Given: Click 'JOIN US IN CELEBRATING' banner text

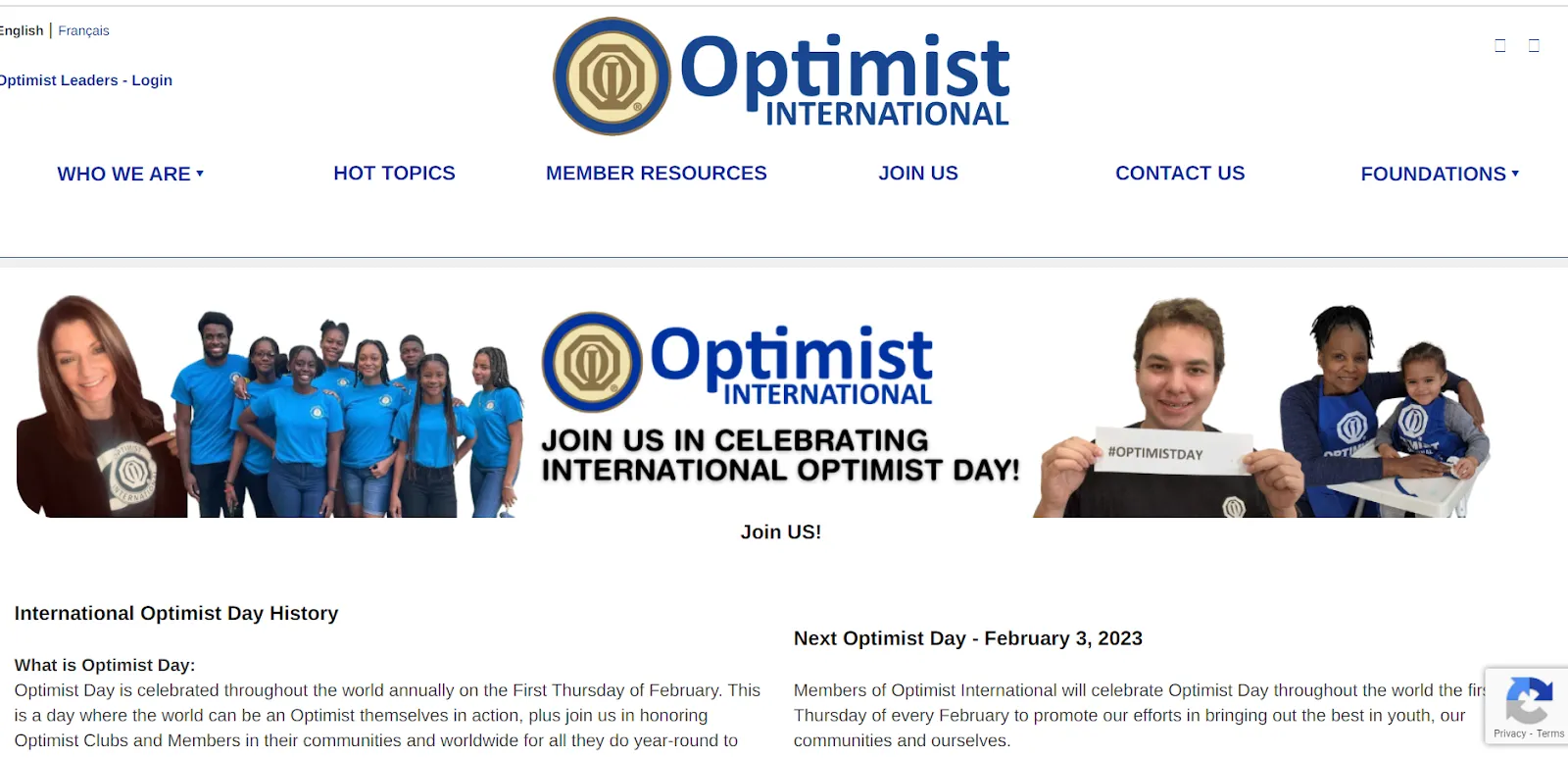Looking at the screenshot, I should 735,440.
